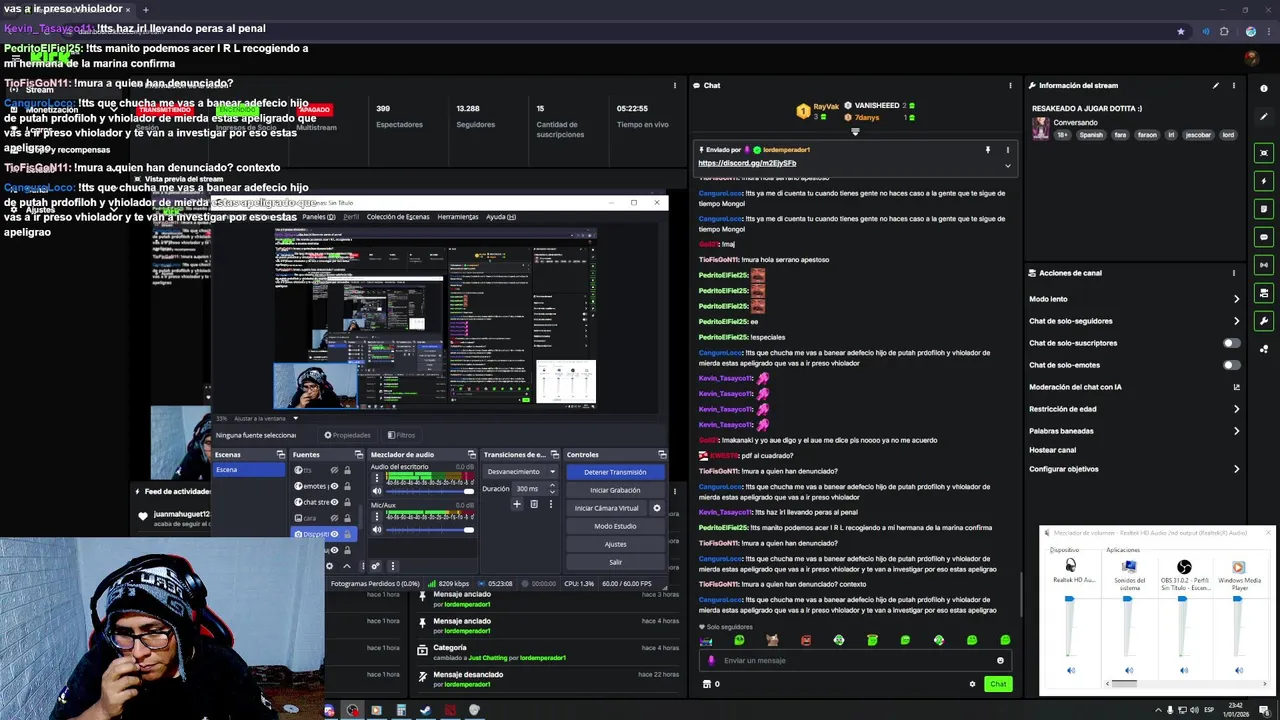Open Propiedades of the selected source
Screen dimensions: 1280x720
coord(347,435)
